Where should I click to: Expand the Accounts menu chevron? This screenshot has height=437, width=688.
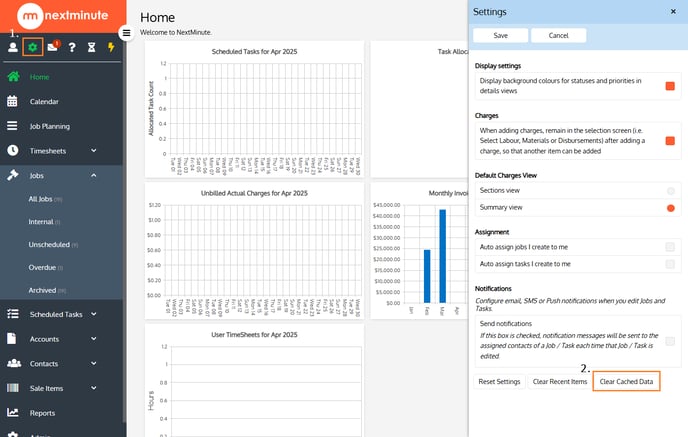93,338
